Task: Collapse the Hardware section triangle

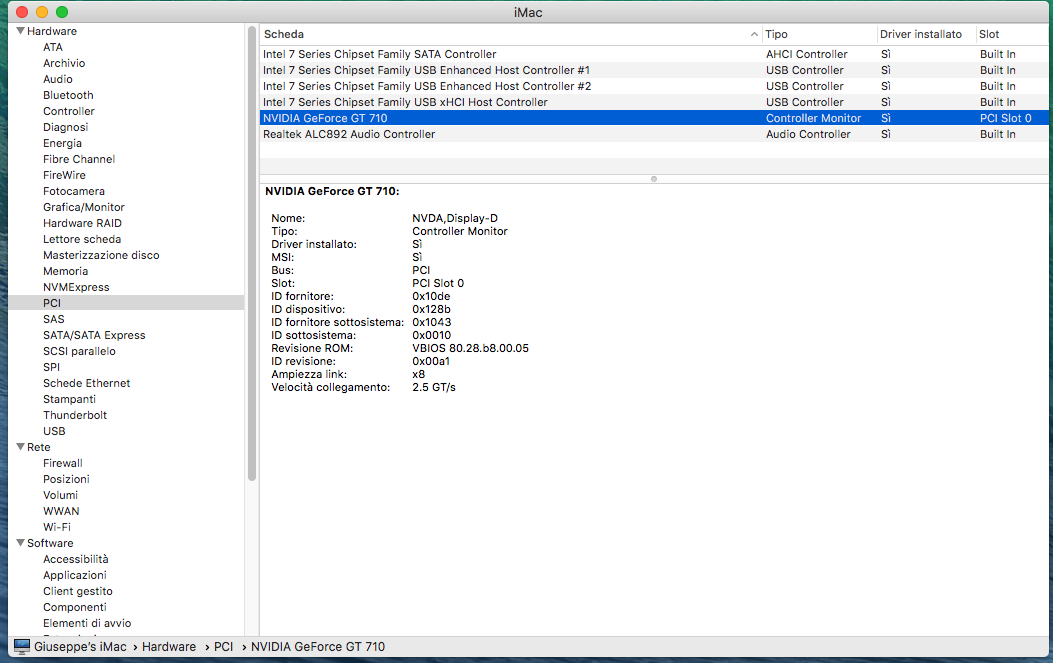Action: pos(21,31)
